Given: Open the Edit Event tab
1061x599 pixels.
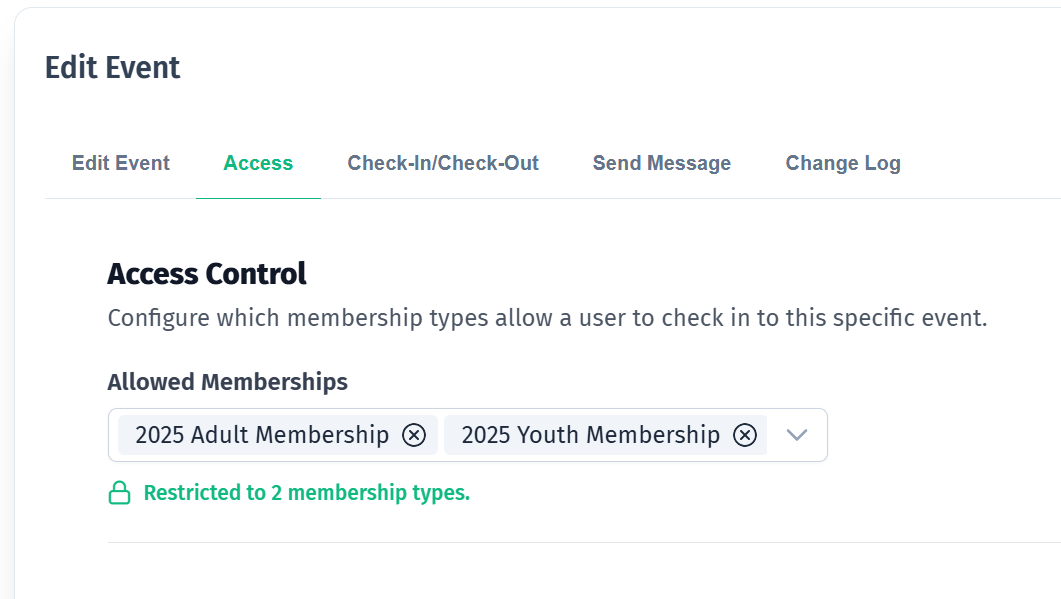Looking at the screenshot, I should pos(121,163).
